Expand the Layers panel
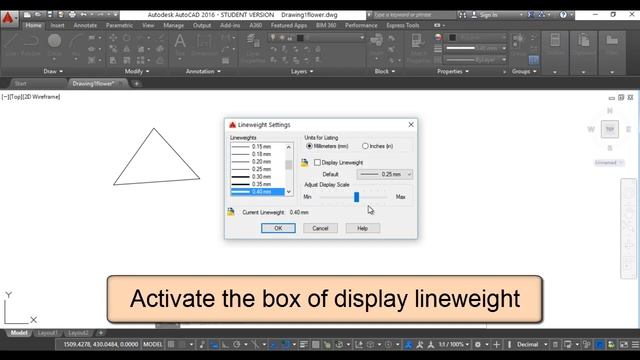This screenshot has width=640, height=360. 302,71
